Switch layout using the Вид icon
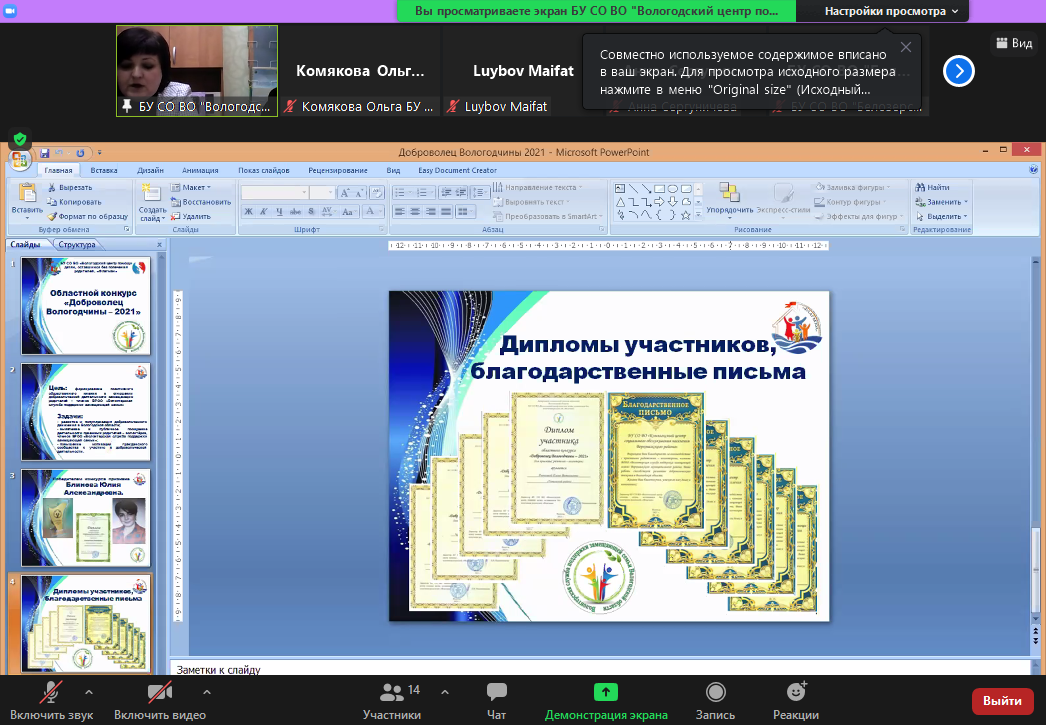 [1012, 43]
